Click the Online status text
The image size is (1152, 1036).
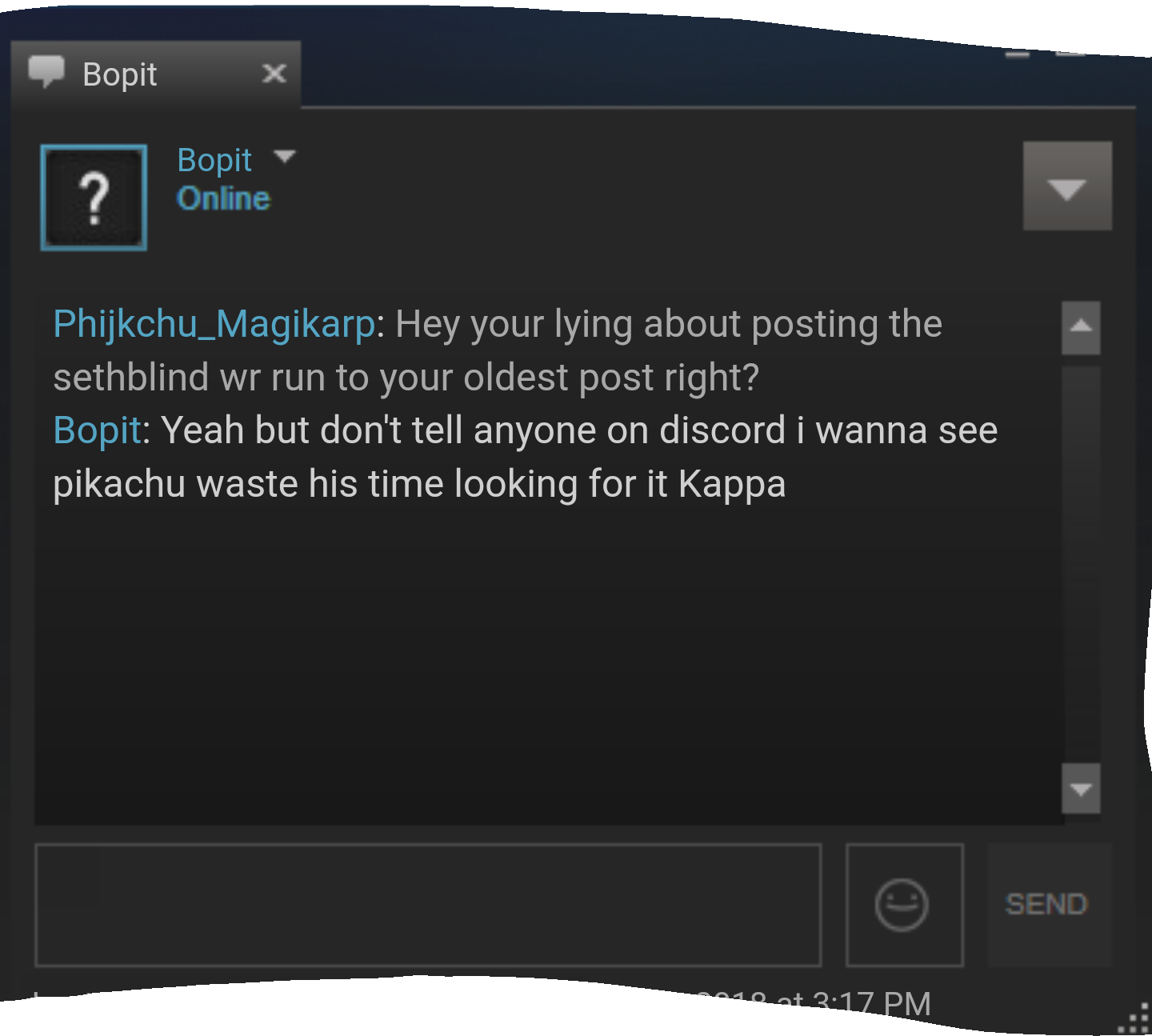223,198
